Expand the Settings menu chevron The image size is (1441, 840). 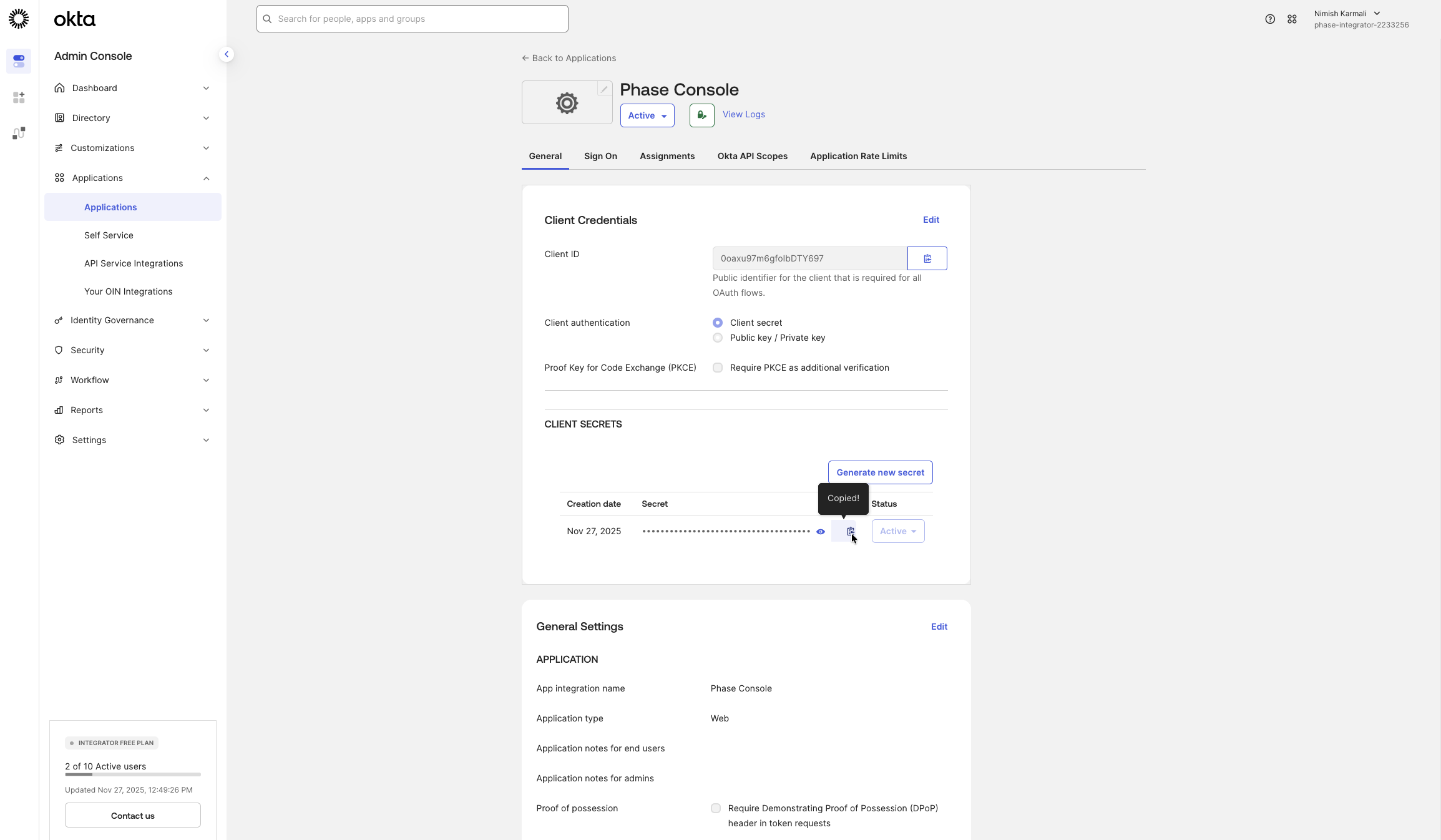(x=206, y=440)
